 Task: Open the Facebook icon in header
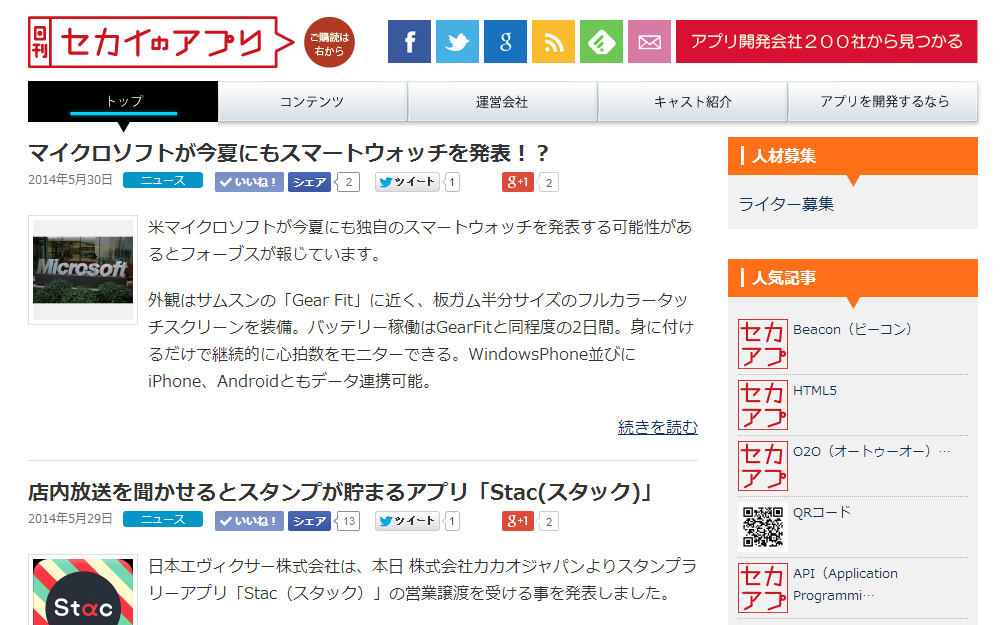409,42
